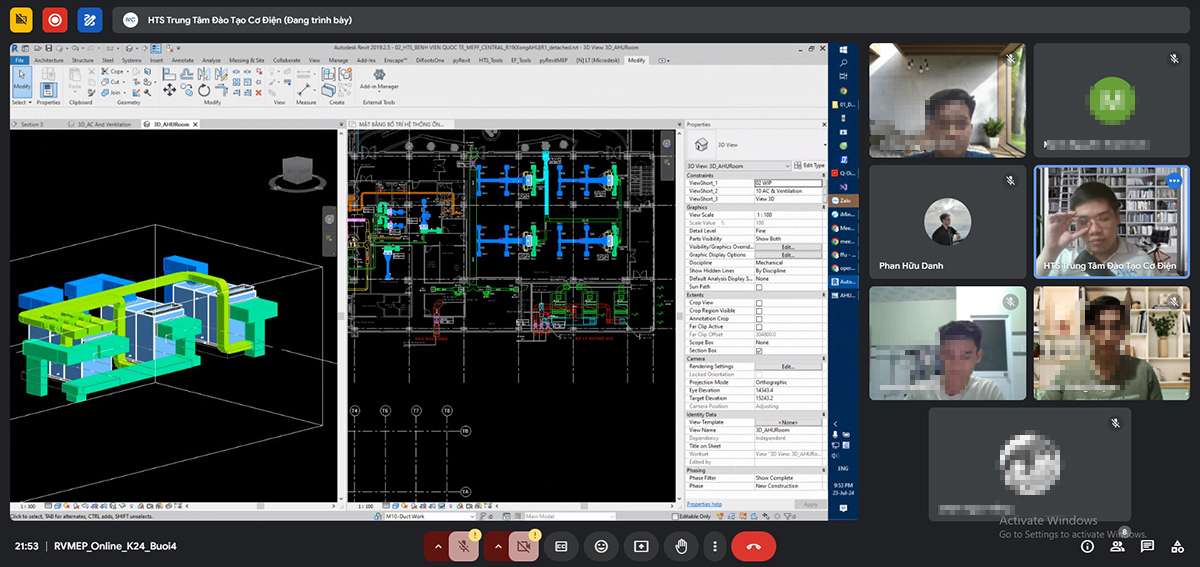
Task: Open the Architecture ribbon tab
Action: [x=49, y=60]
